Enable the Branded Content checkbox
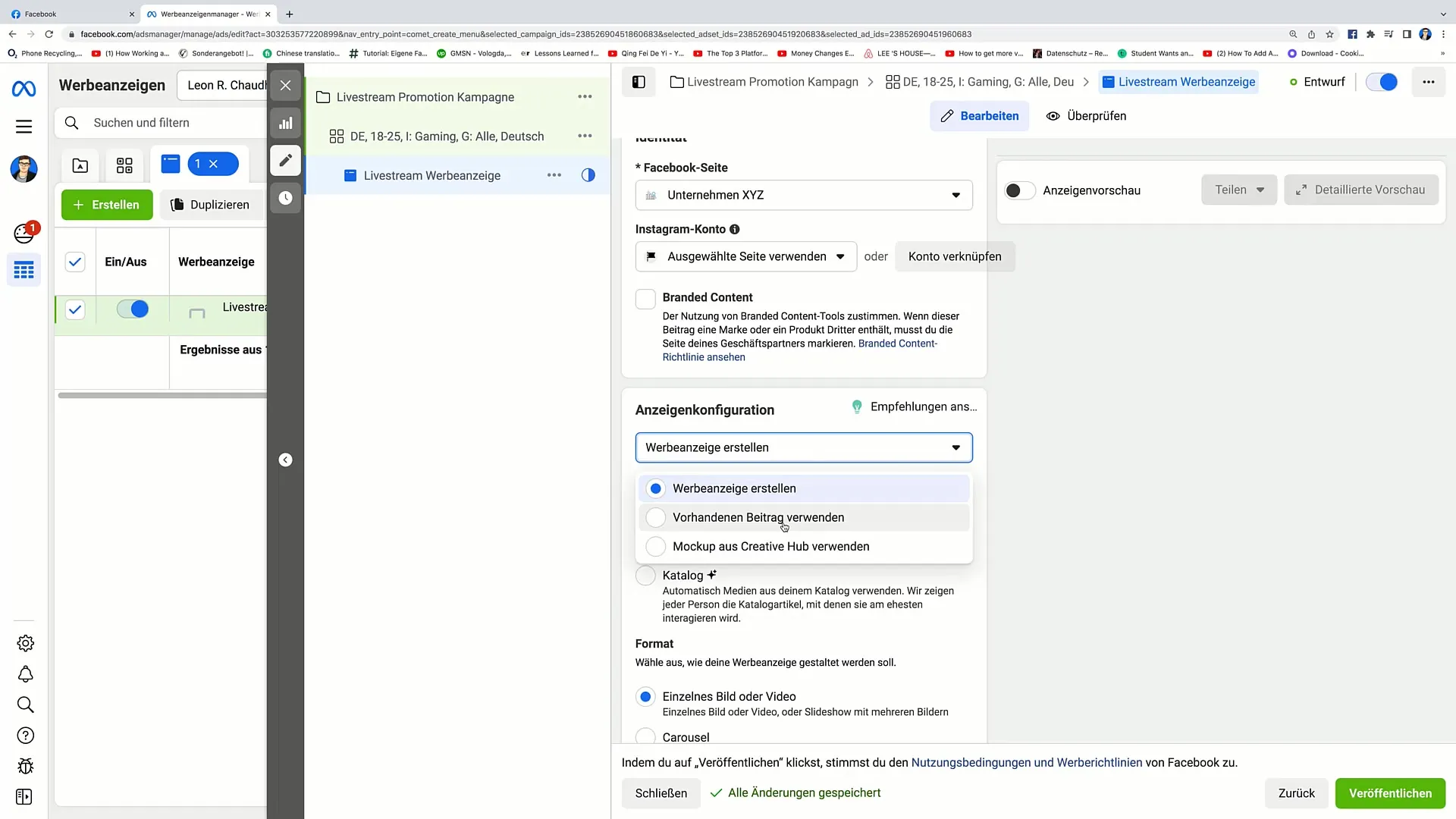 pos(647,298)
